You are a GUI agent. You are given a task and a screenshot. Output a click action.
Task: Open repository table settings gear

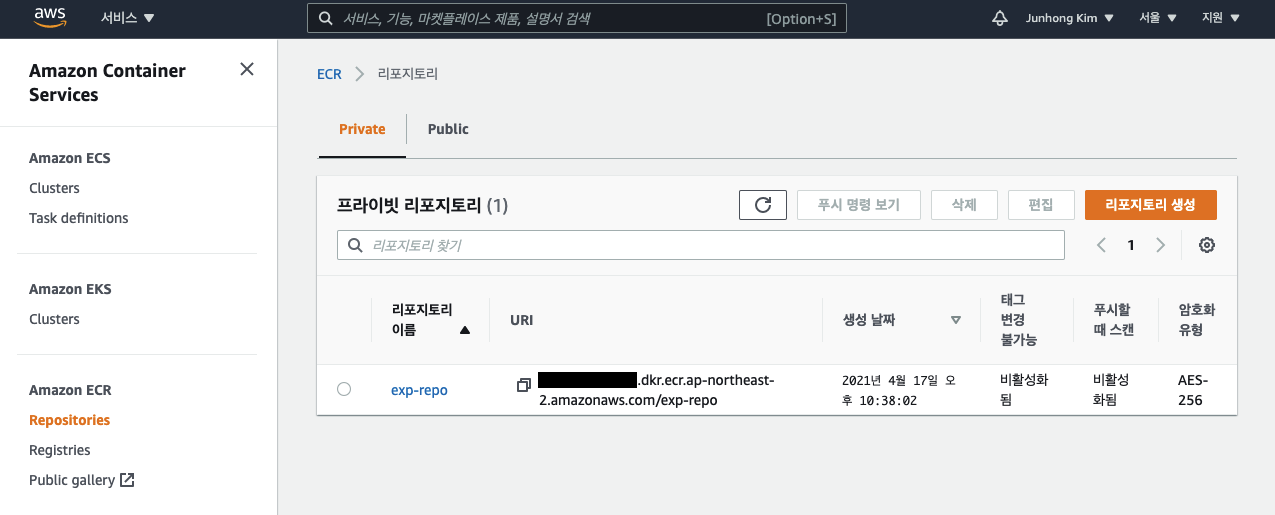coord(1207,245)
